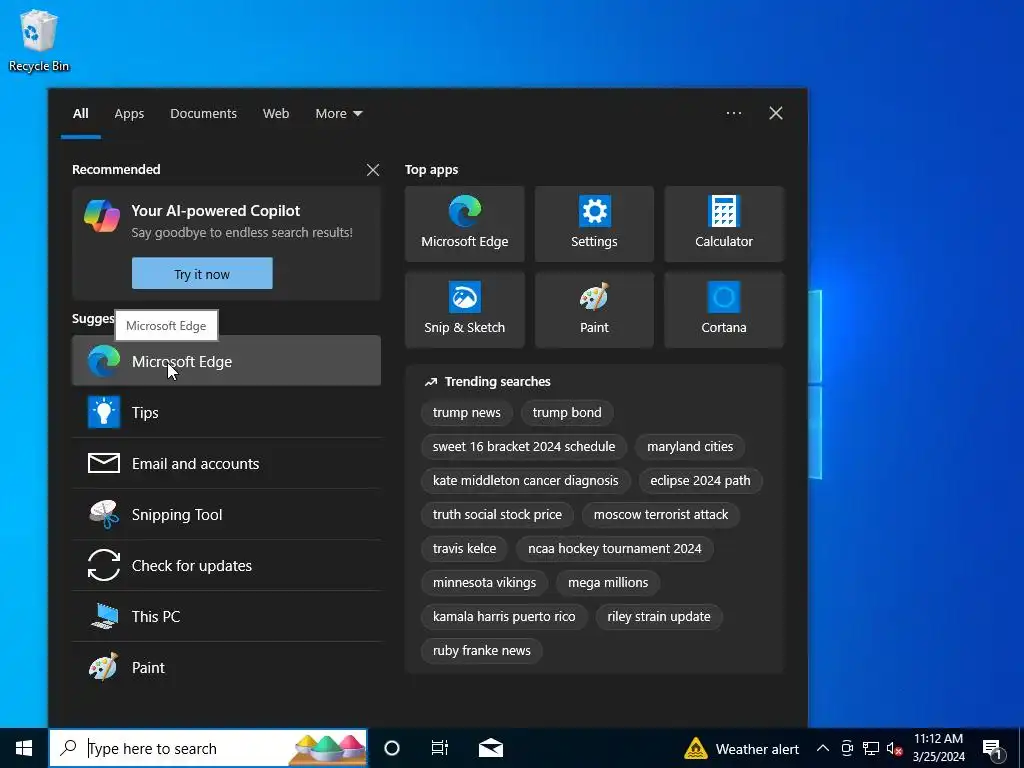Search trending 'minnesota vikings'
The width and height of the screenshot is (1024, 768).
(484, 583)
